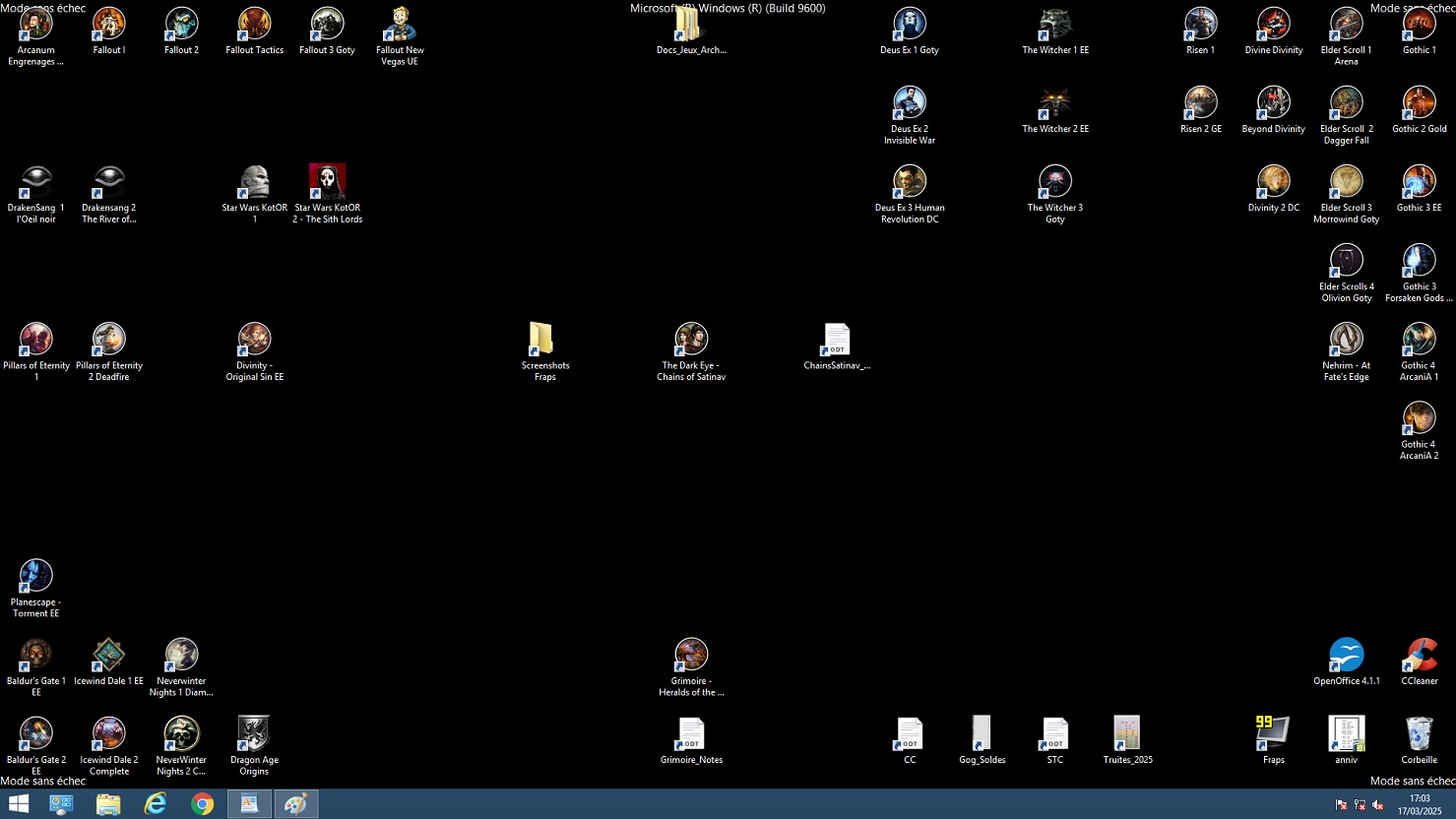Select The Witcher 1 EE shortcut
This screenshot has height=819, width=1456.
point(1055,24)
